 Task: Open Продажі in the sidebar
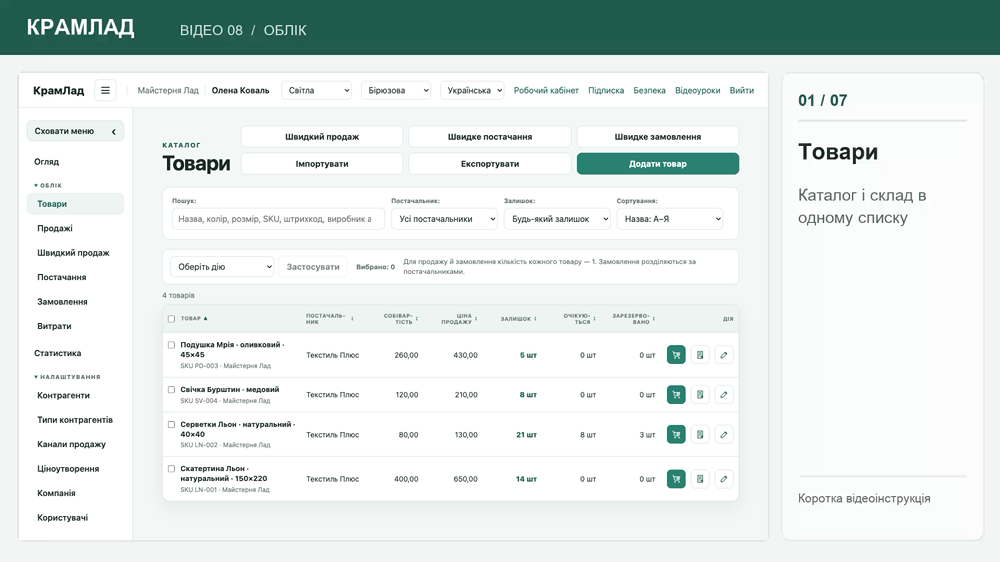(x=55, y=228)
